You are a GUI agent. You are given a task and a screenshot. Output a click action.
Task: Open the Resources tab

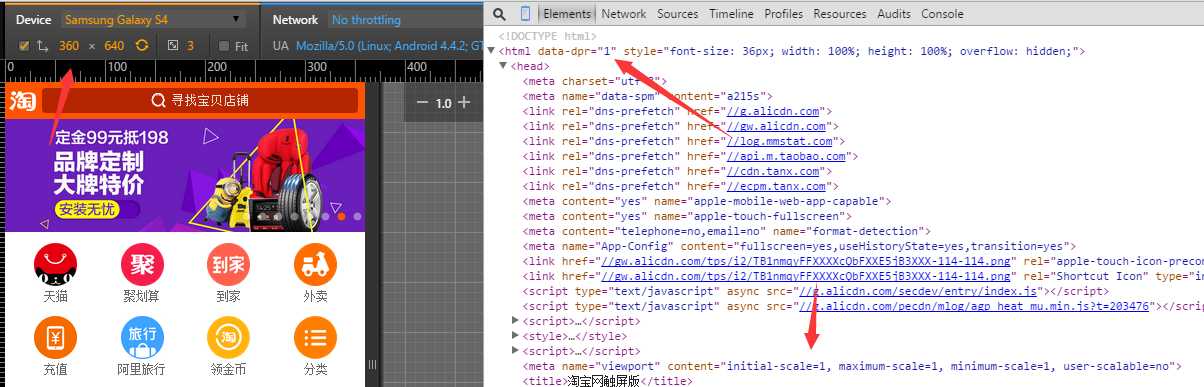tap(841, 14)
